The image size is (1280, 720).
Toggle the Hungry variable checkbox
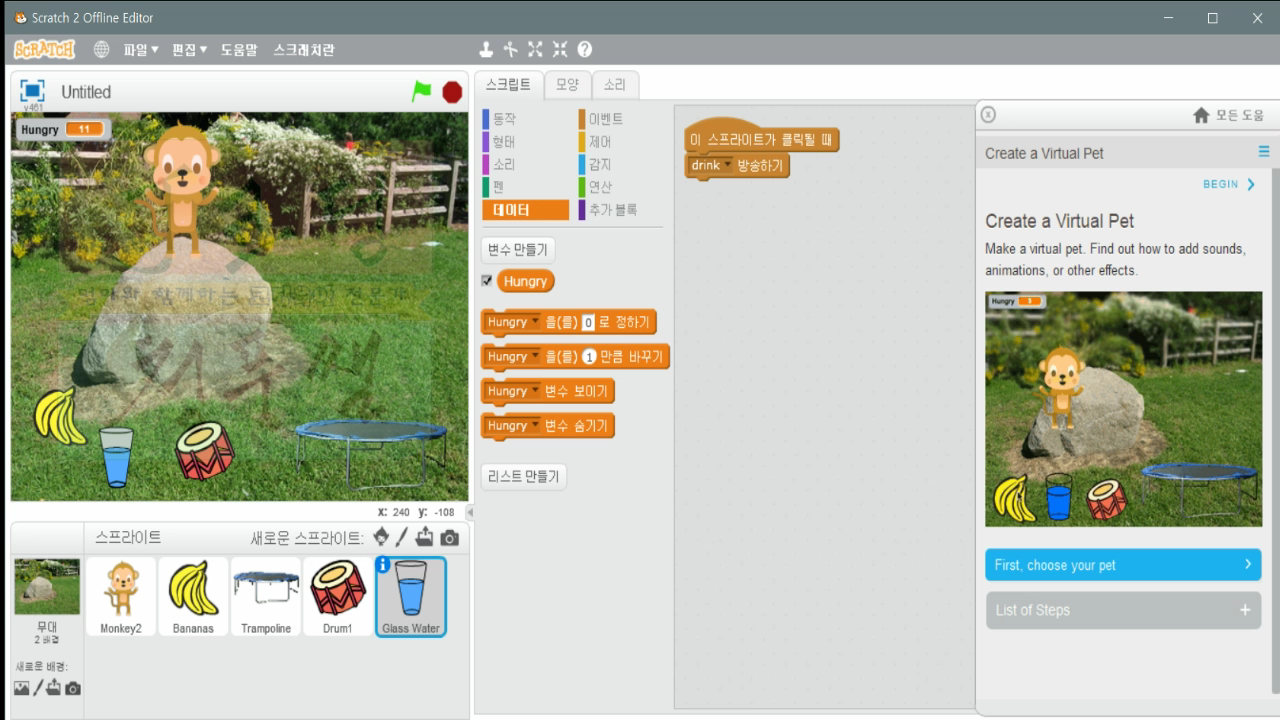(487, 281)
